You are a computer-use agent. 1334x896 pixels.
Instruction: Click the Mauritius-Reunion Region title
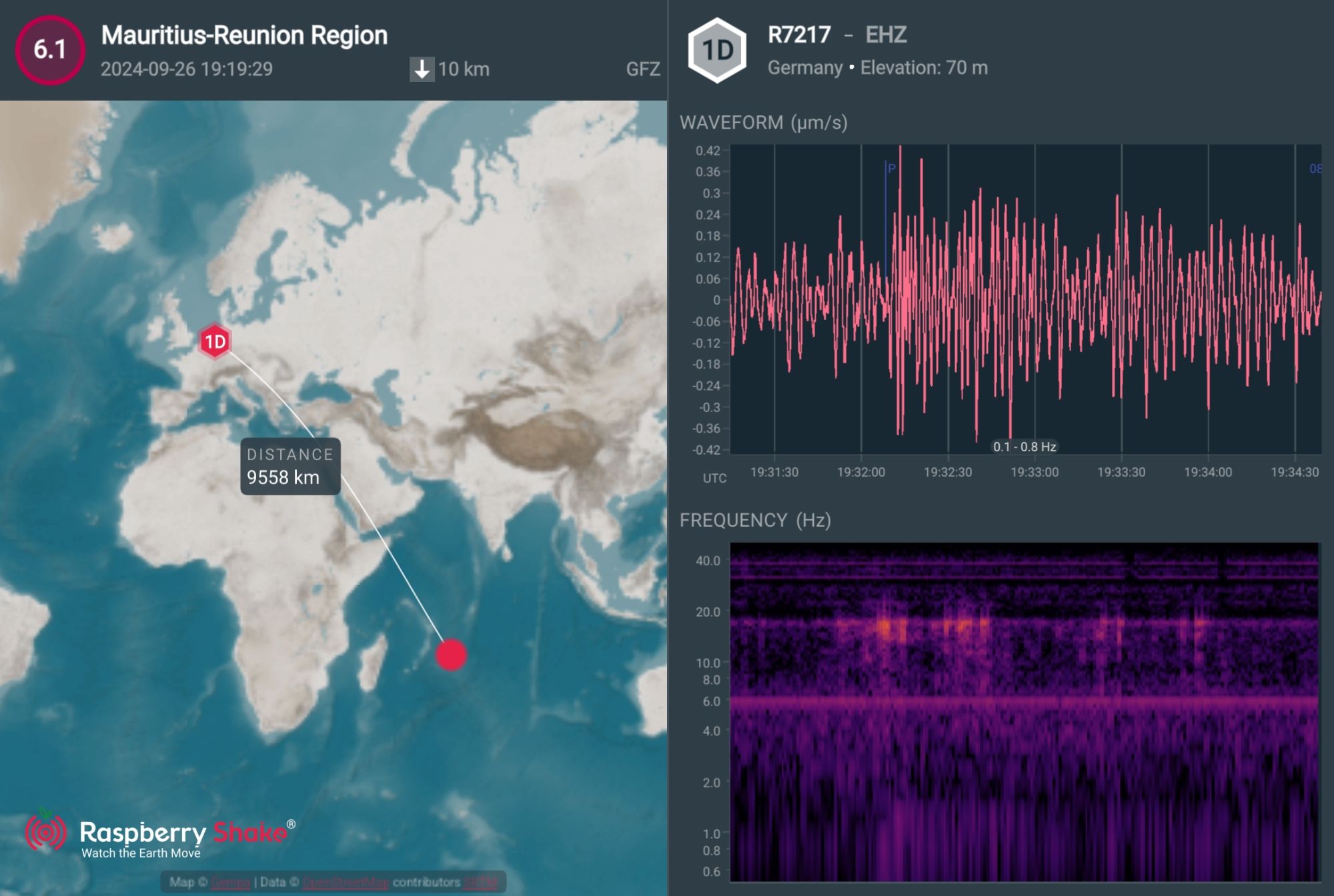(244, 35)
